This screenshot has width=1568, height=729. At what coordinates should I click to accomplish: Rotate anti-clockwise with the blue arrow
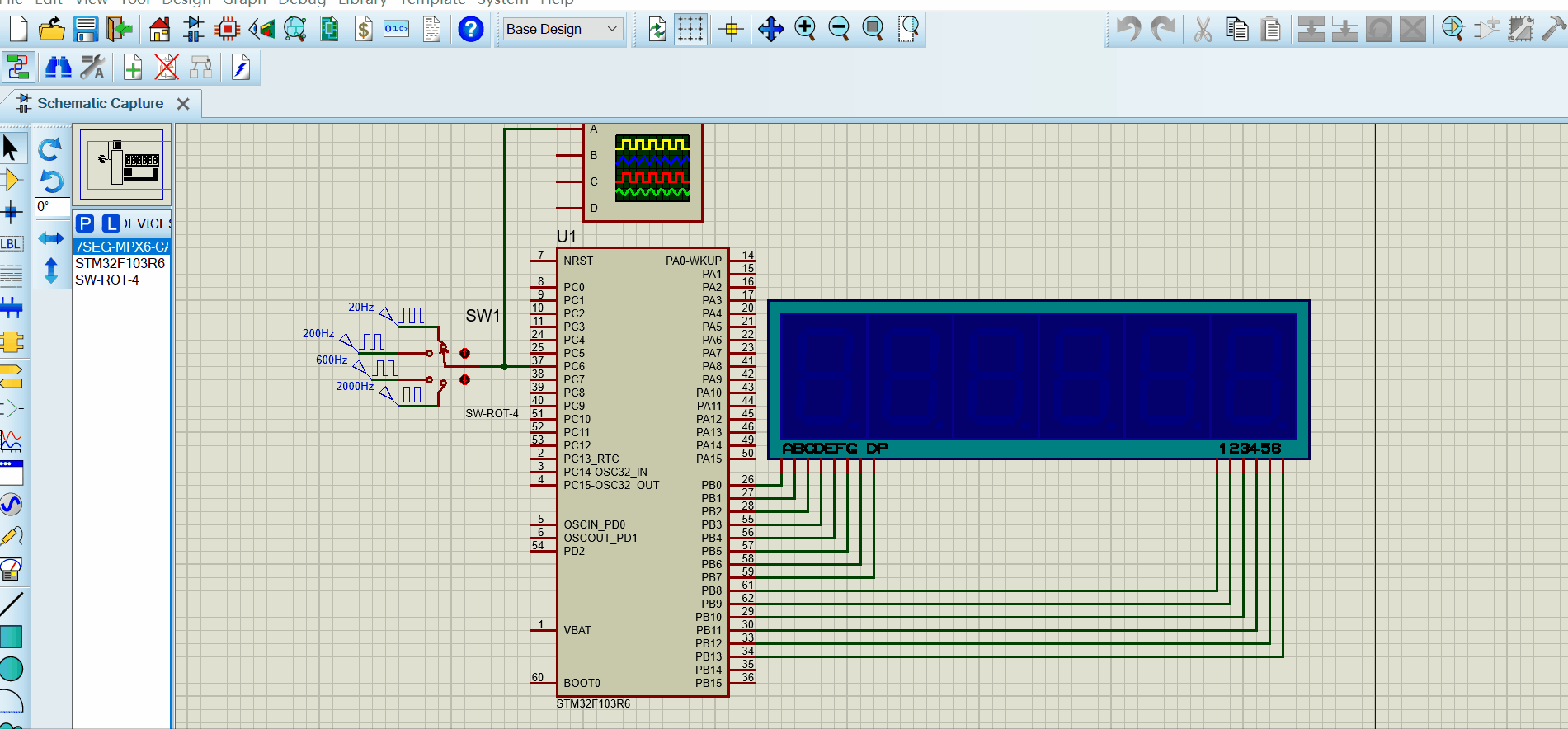[x=50, y=181]
